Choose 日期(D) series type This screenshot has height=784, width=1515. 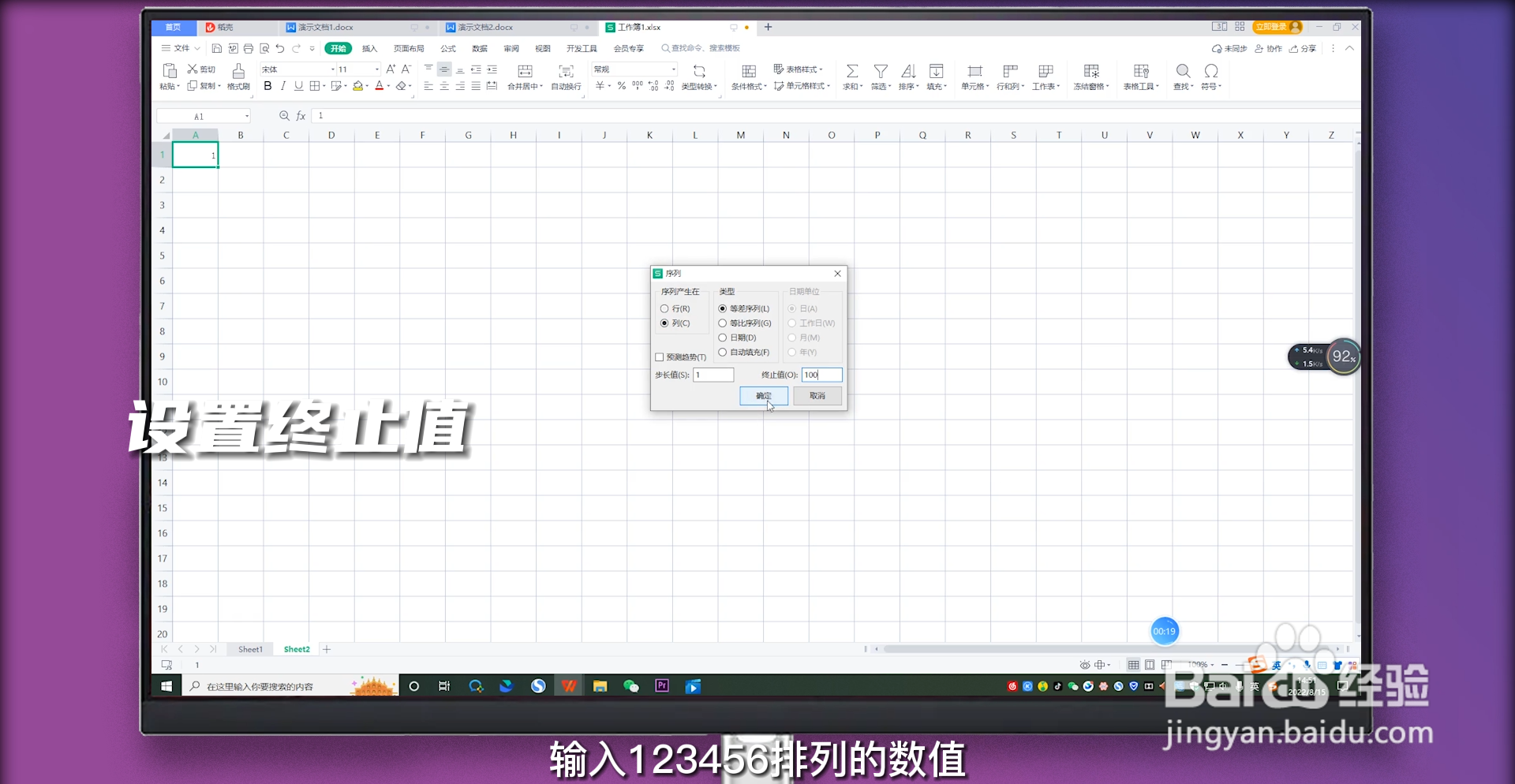(x=737, y=338)
